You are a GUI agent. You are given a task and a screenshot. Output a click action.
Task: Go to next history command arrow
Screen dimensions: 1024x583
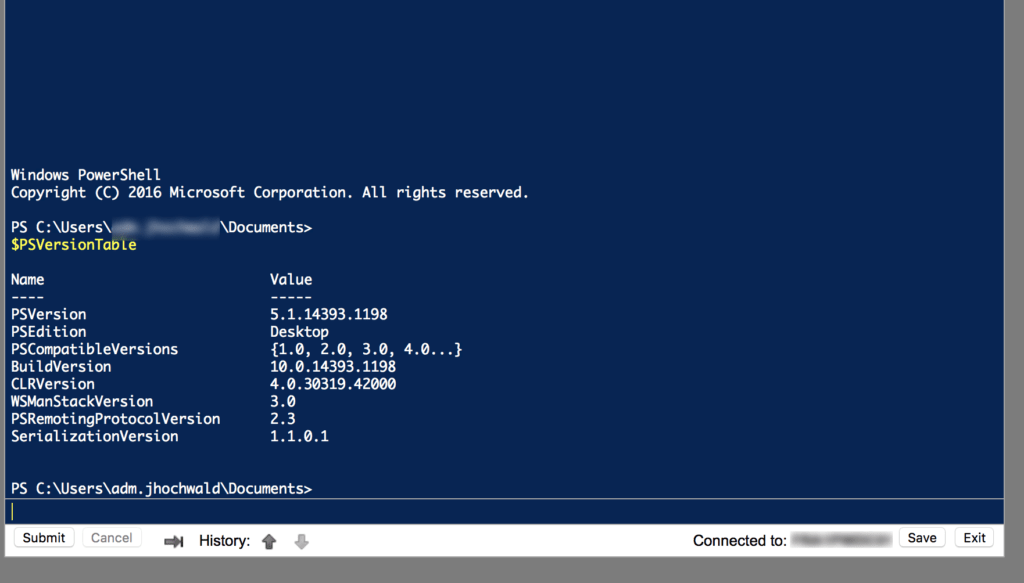[x=301, y=541]
